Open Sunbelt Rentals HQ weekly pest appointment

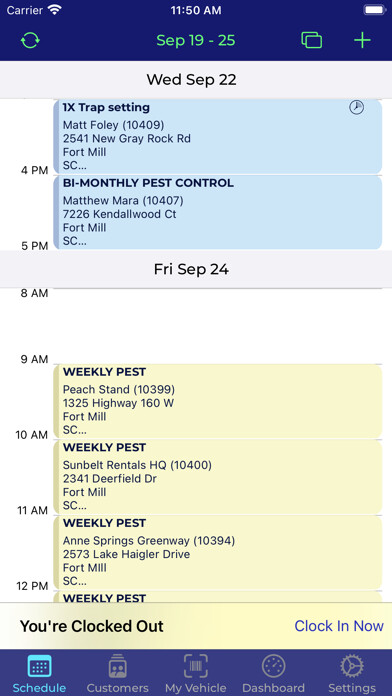218,477
